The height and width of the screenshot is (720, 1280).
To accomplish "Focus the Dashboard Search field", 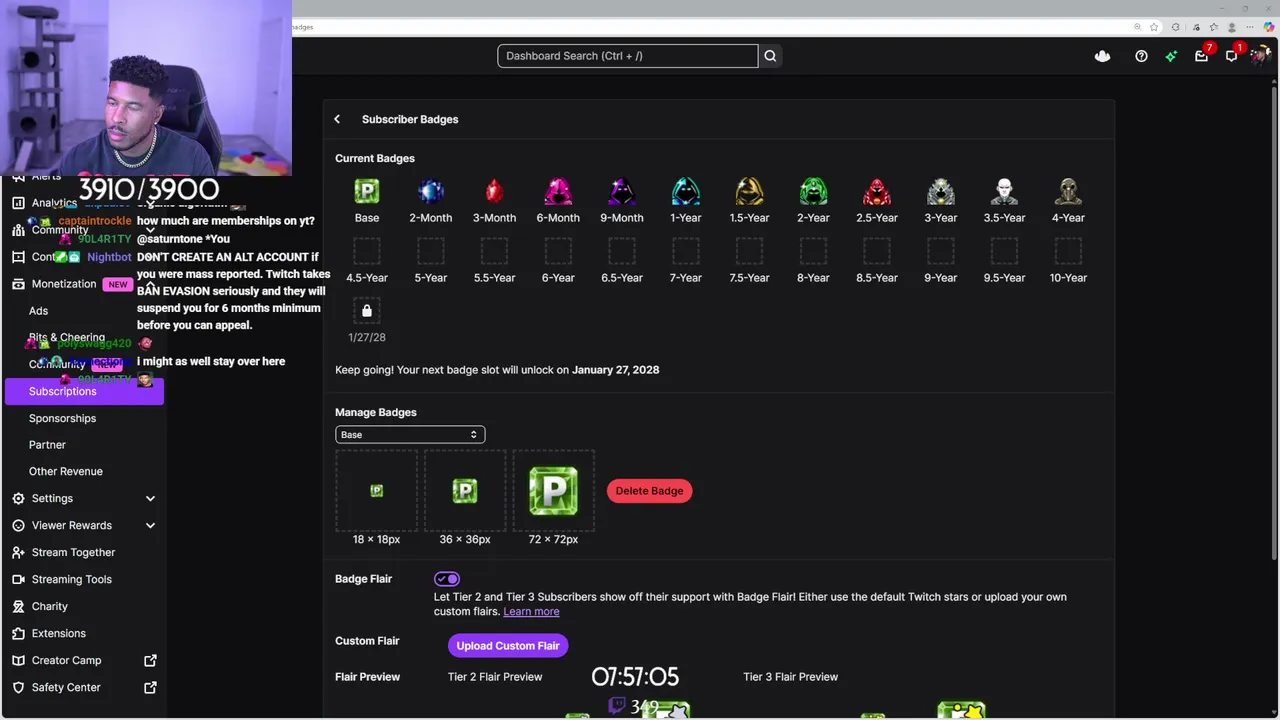I will 628,56.
